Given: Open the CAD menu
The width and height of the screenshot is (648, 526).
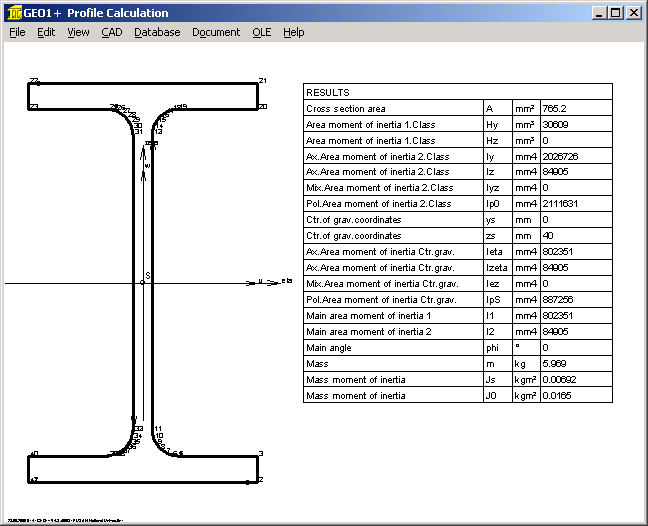Looking at the screenshot, I should [111, 32].
